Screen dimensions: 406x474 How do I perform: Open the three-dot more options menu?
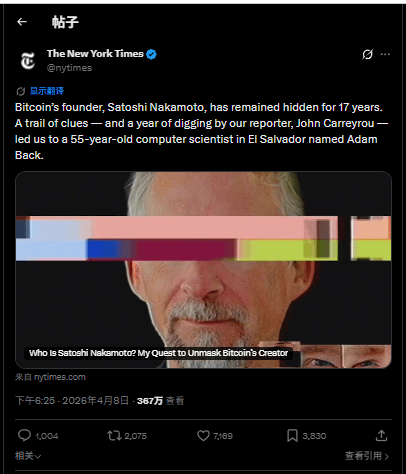pyautogui.click(x=385, y=54)
